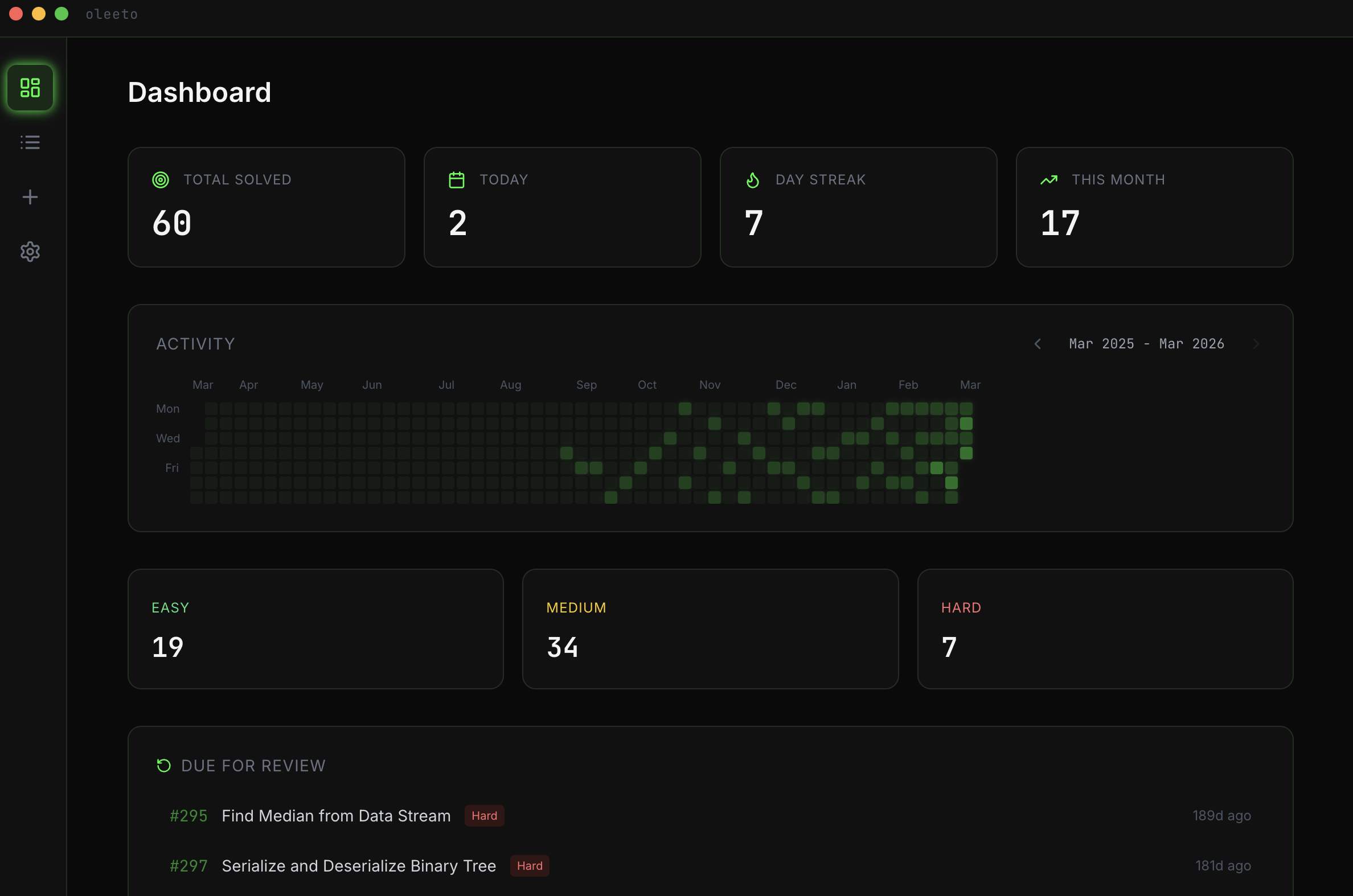
Task: Select the Hard difficulty card
Action: 1105,628
